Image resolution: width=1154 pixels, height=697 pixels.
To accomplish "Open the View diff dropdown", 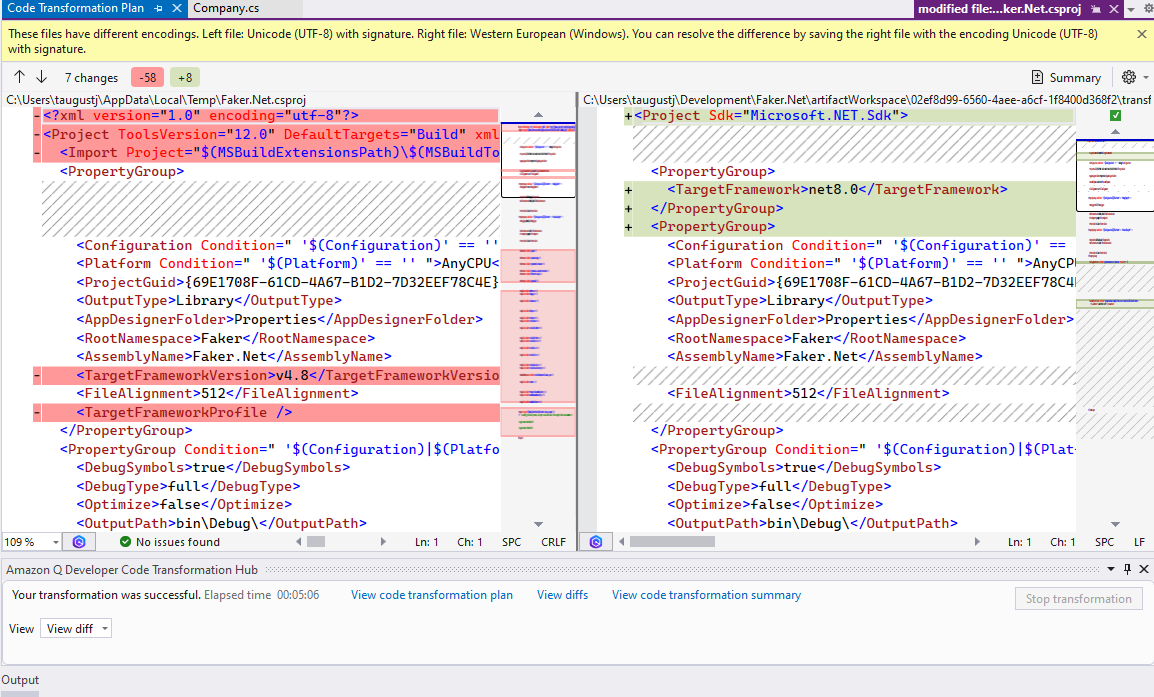I will click(75, 628).
